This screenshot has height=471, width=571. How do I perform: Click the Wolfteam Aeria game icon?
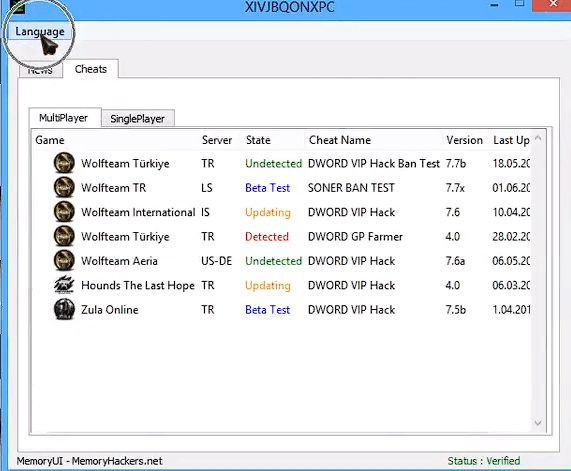point(64,260)
